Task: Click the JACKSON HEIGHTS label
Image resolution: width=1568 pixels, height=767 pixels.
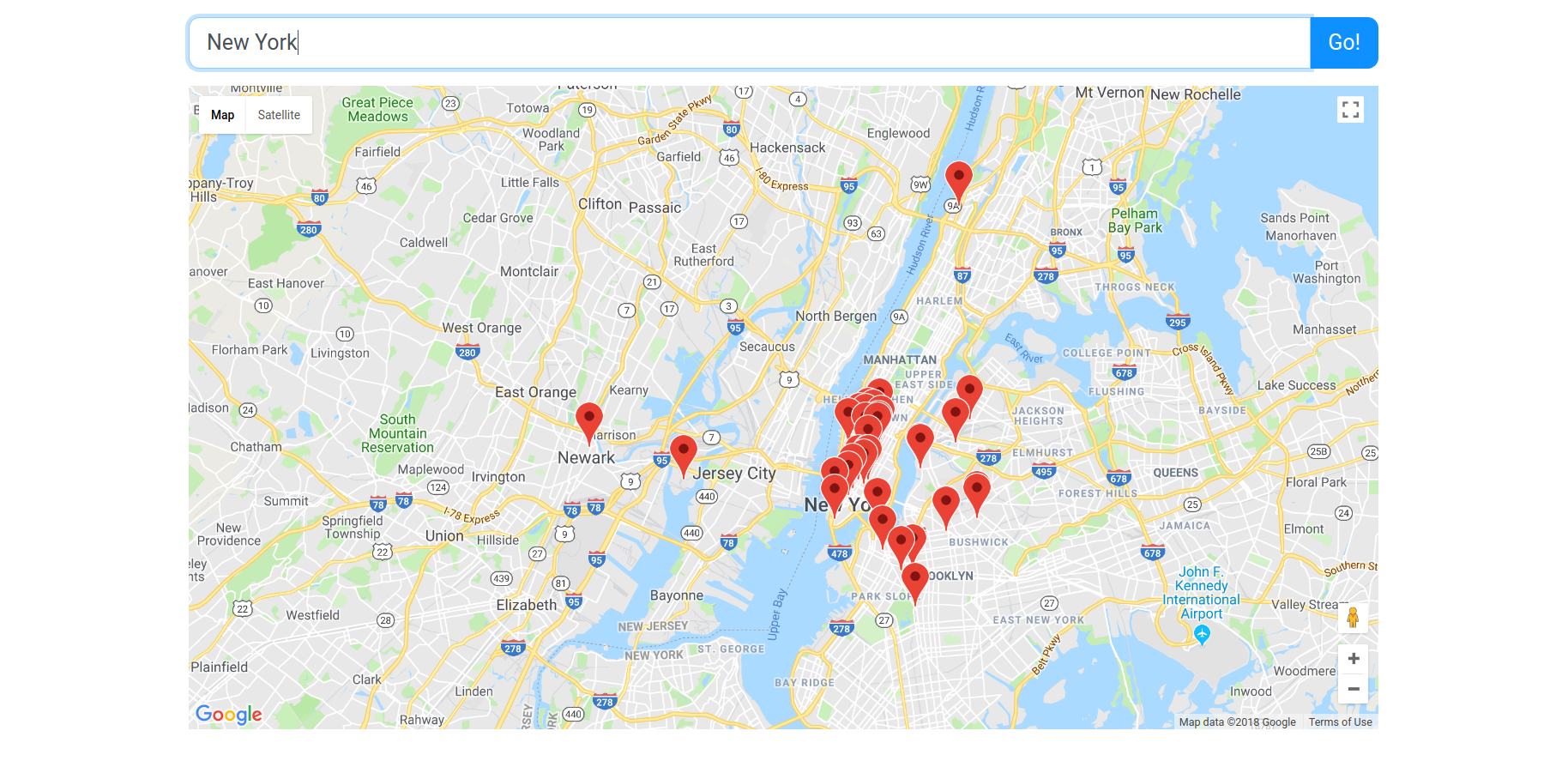Action: [x=1039, y=416]
